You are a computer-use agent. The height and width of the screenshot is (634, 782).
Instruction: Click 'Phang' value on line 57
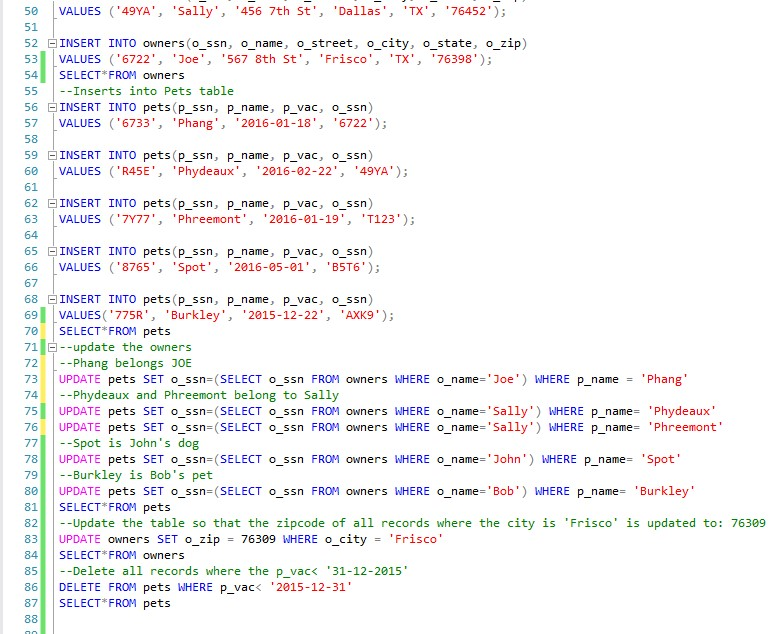(196, 123)
